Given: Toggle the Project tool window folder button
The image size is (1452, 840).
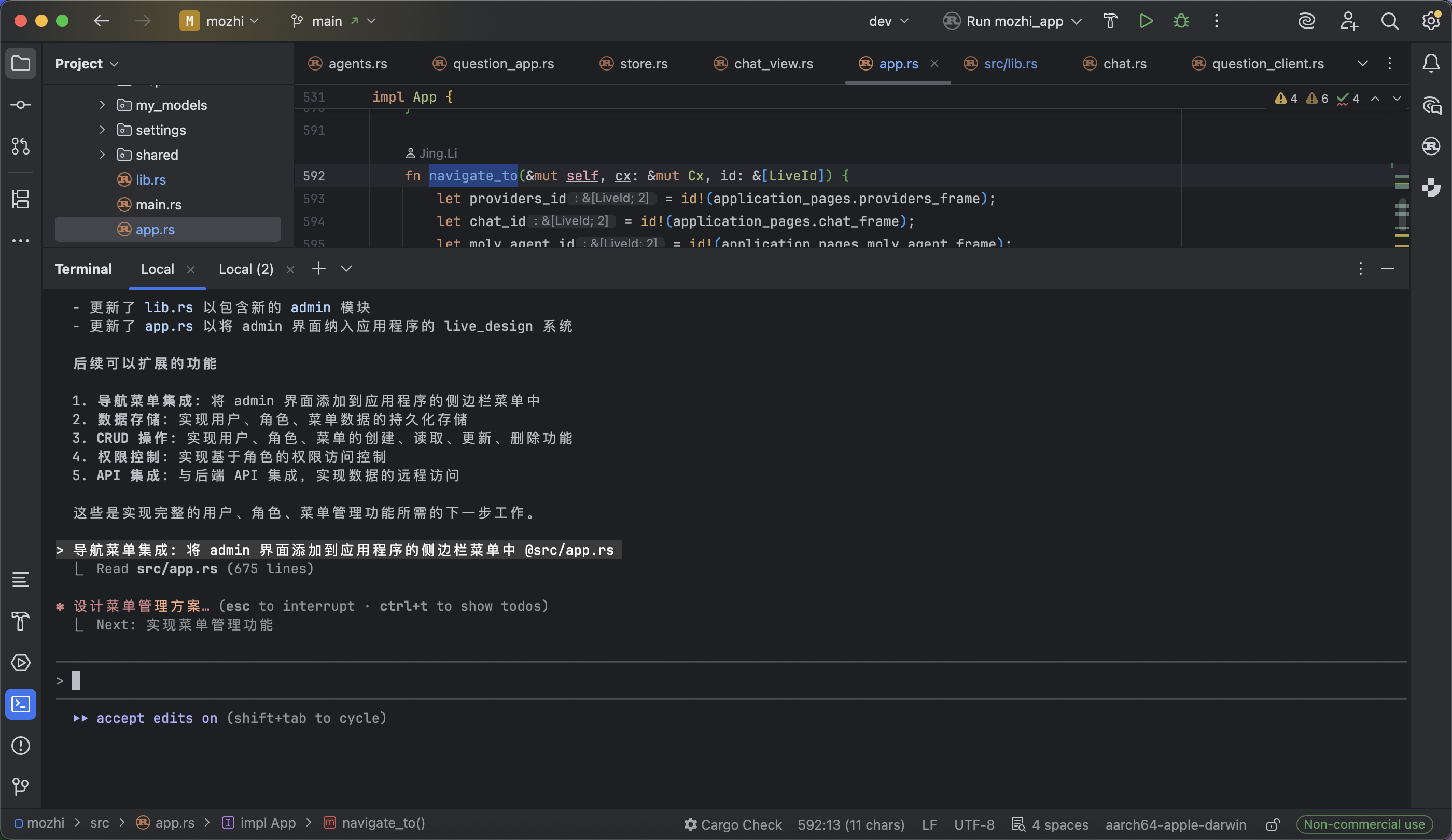Looking at the screenshot, I should tap(21, 63).
